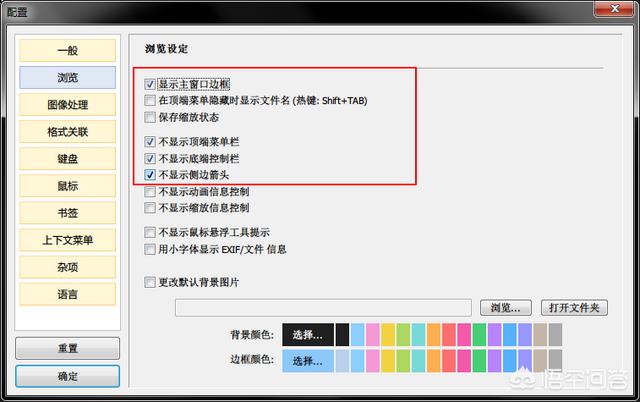640x402 pixels.
Task: Select yellow swatch in 边框颜色 row
Action: pyautogui.click(x=388, y=361)
